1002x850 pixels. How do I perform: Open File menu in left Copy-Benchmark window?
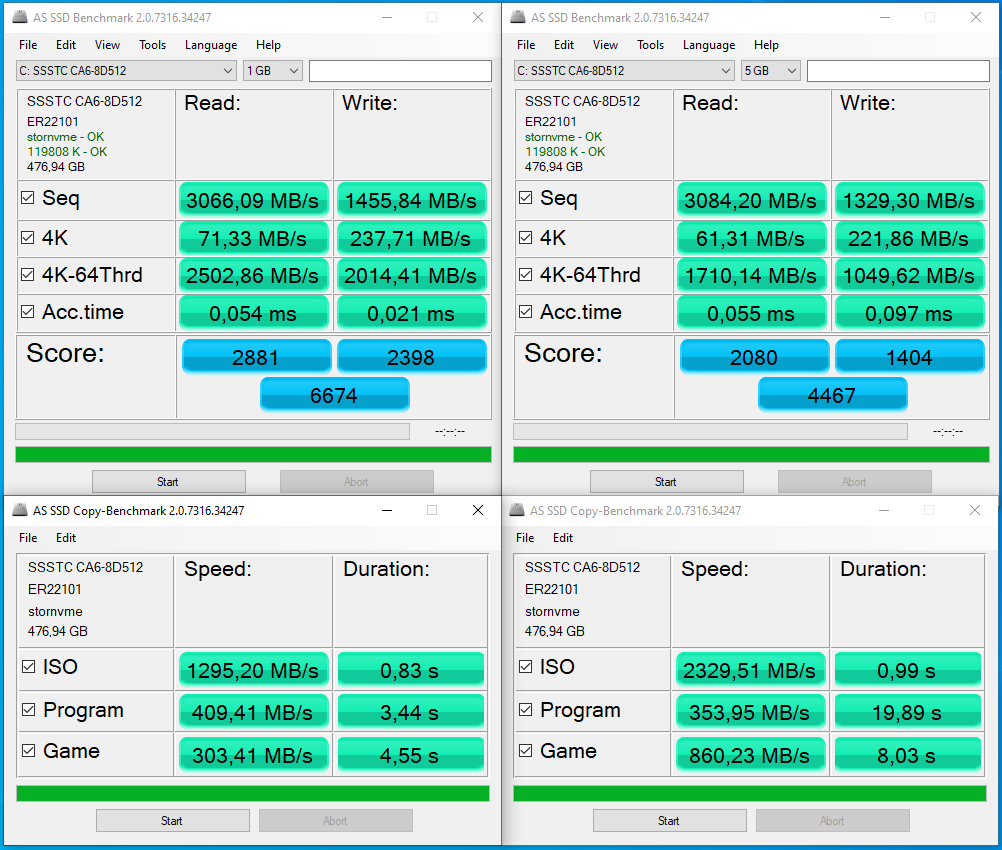click(x=28, y=537)
